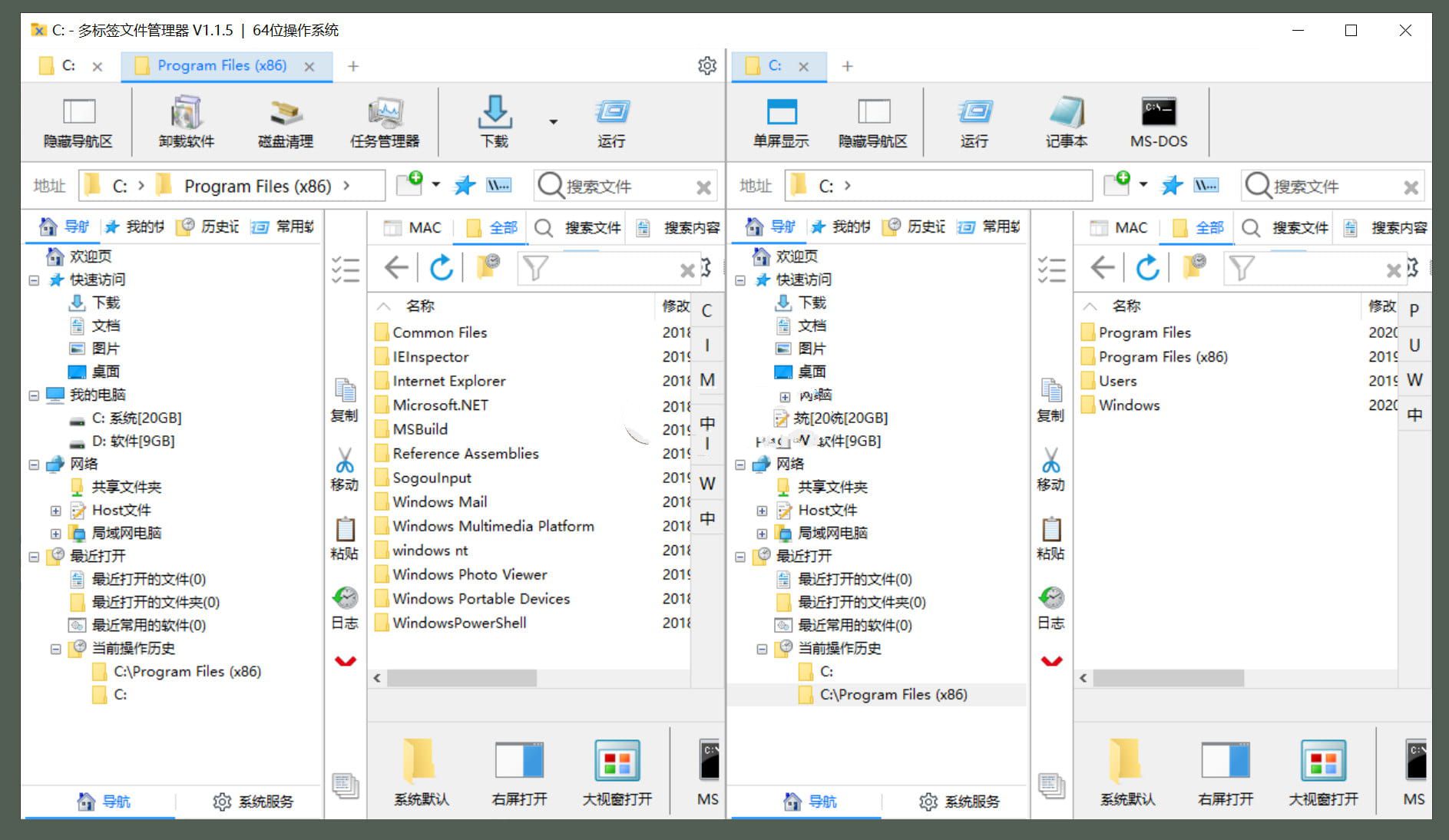Open the 下载 dropdown arrow

click(553, 123)
